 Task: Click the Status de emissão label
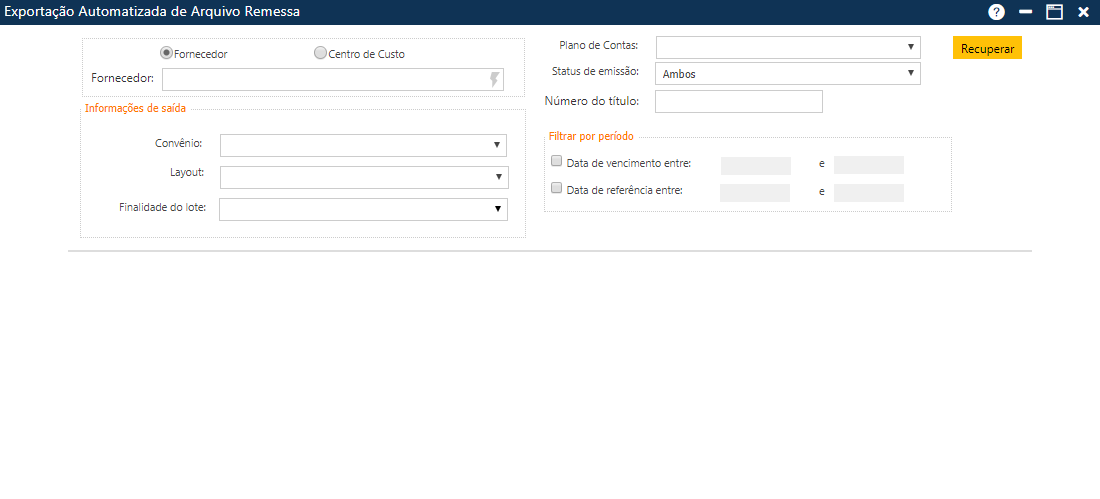pyautogui.click(x=596, y=72)
